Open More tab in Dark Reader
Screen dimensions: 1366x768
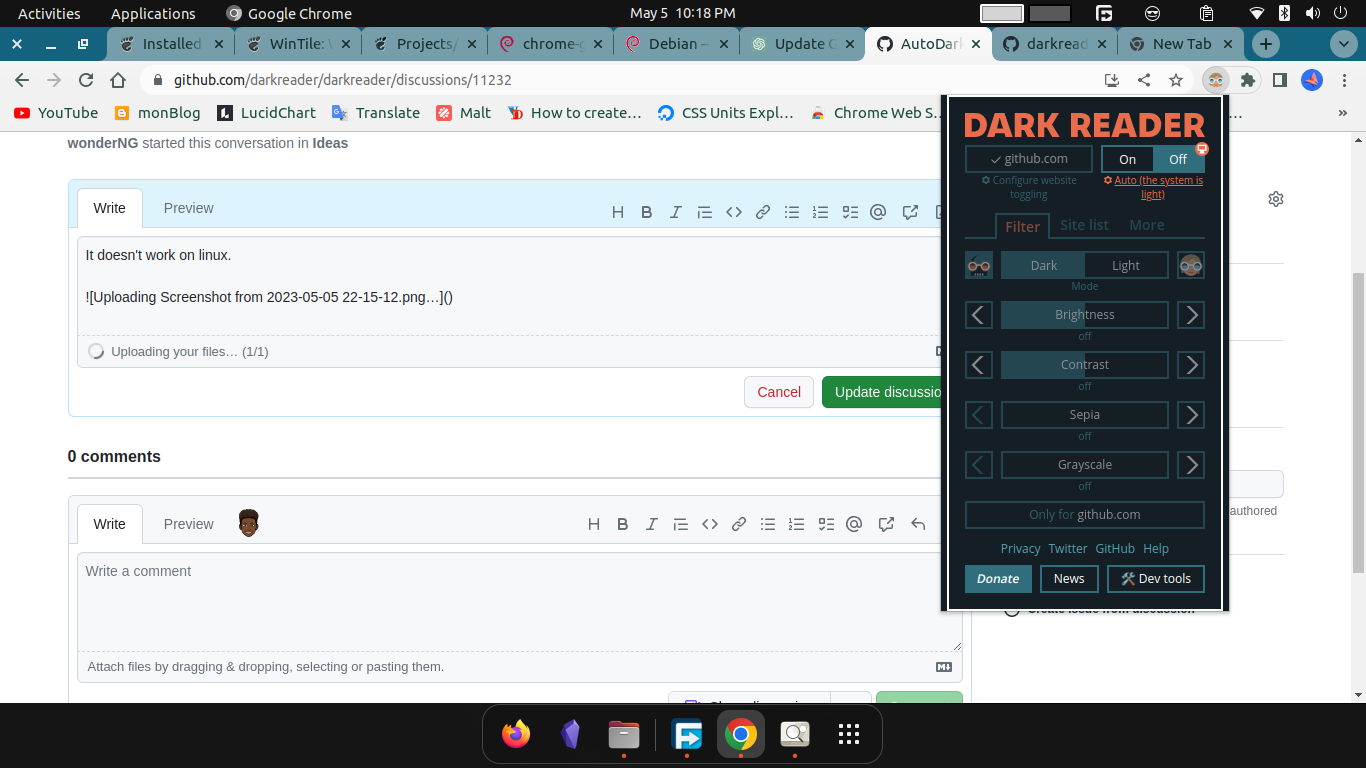tap(1146, 225)
